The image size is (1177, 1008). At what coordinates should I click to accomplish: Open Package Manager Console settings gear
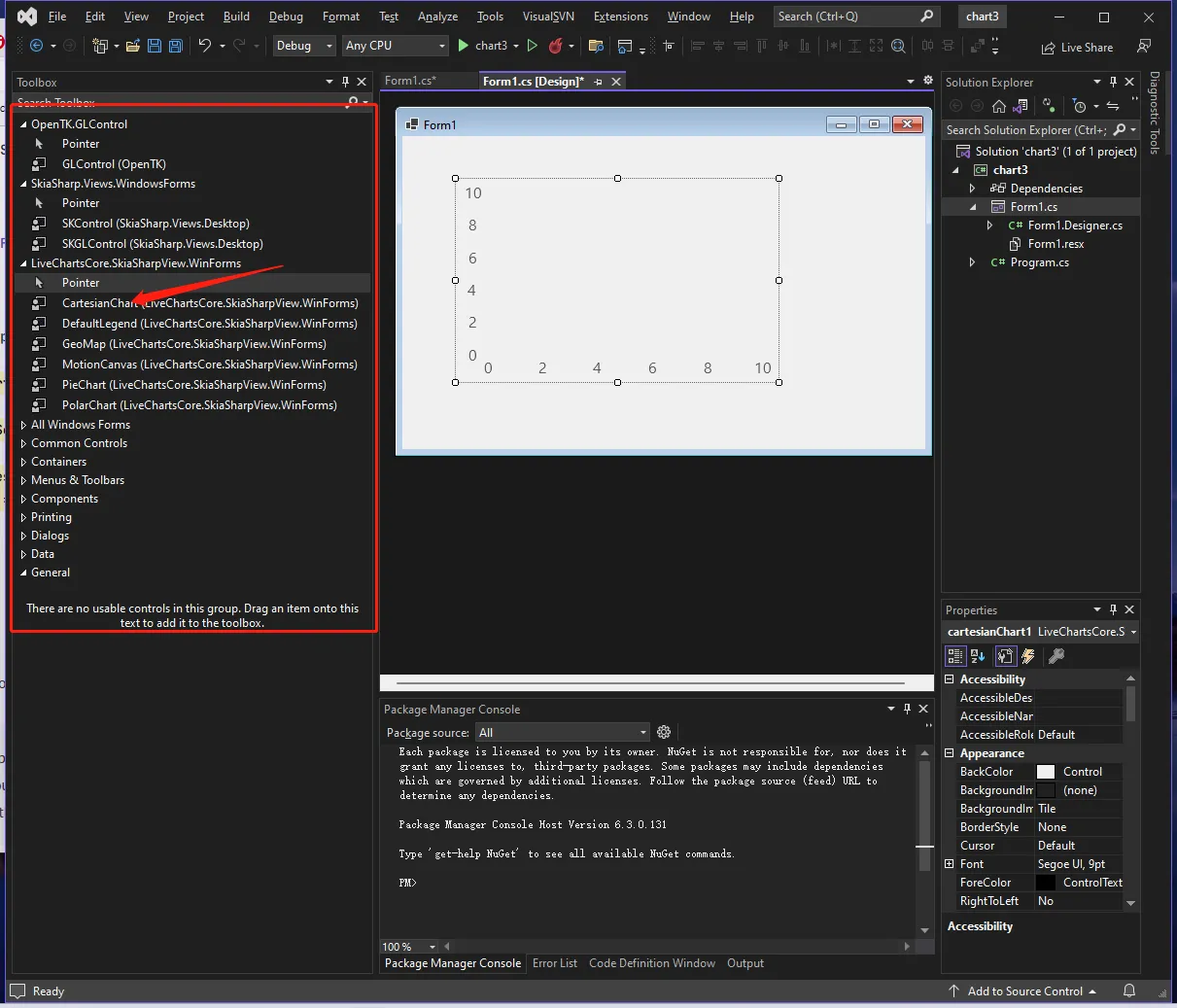point(664,732)
